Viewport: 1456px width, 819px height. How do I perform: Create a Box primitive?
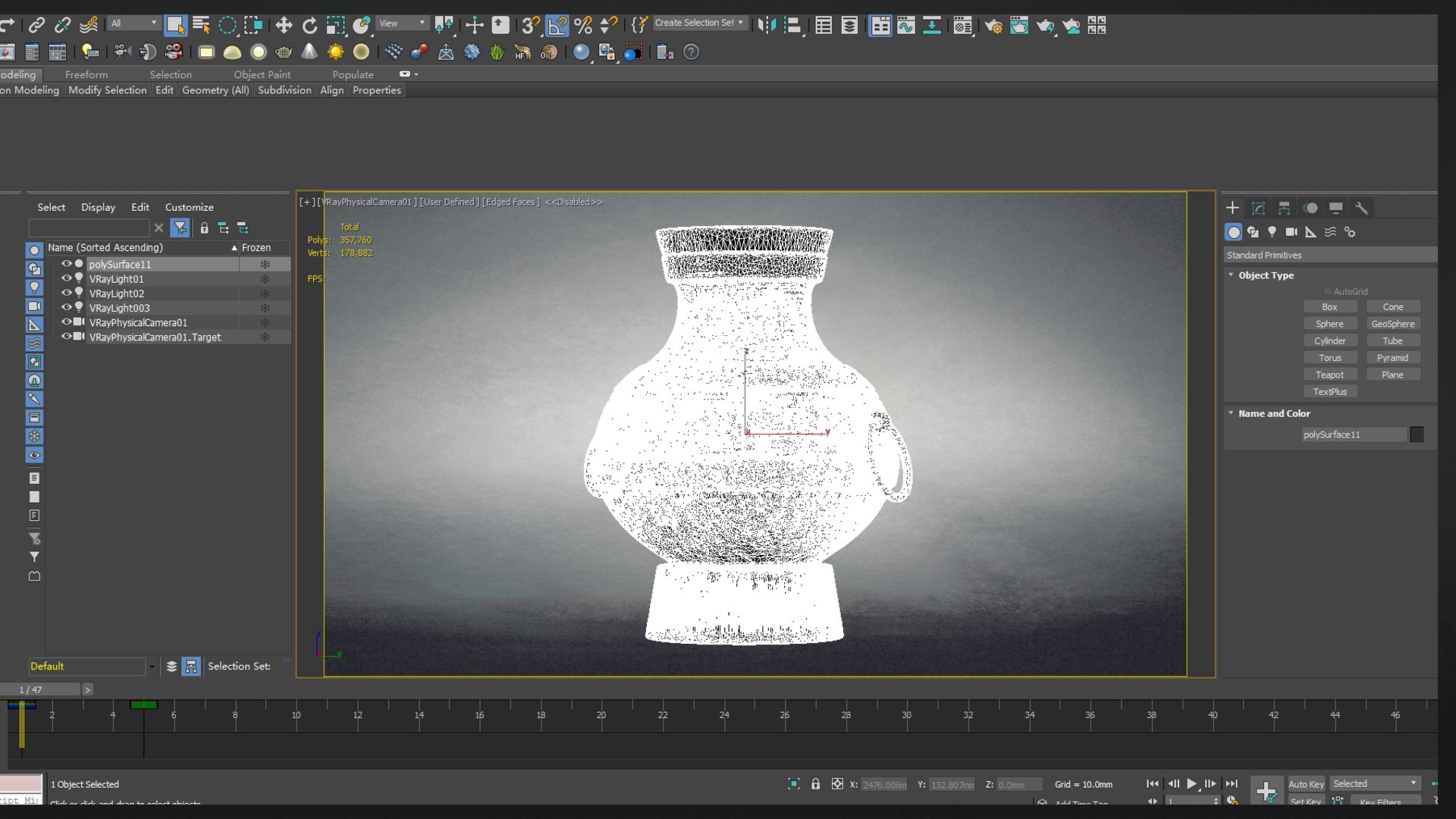(x=1330, y=307)
